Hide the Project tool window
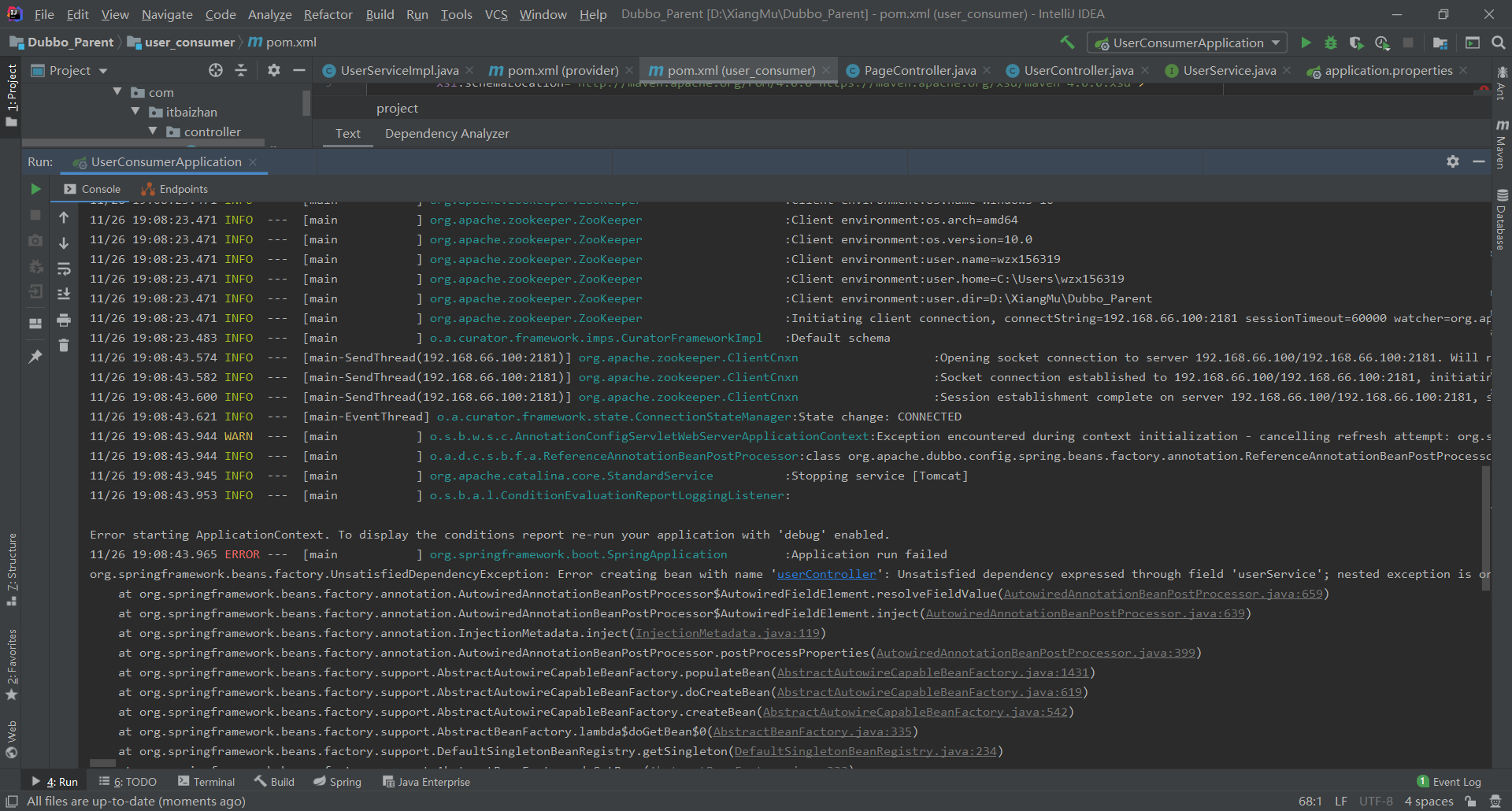 click(x=299, y=70)
